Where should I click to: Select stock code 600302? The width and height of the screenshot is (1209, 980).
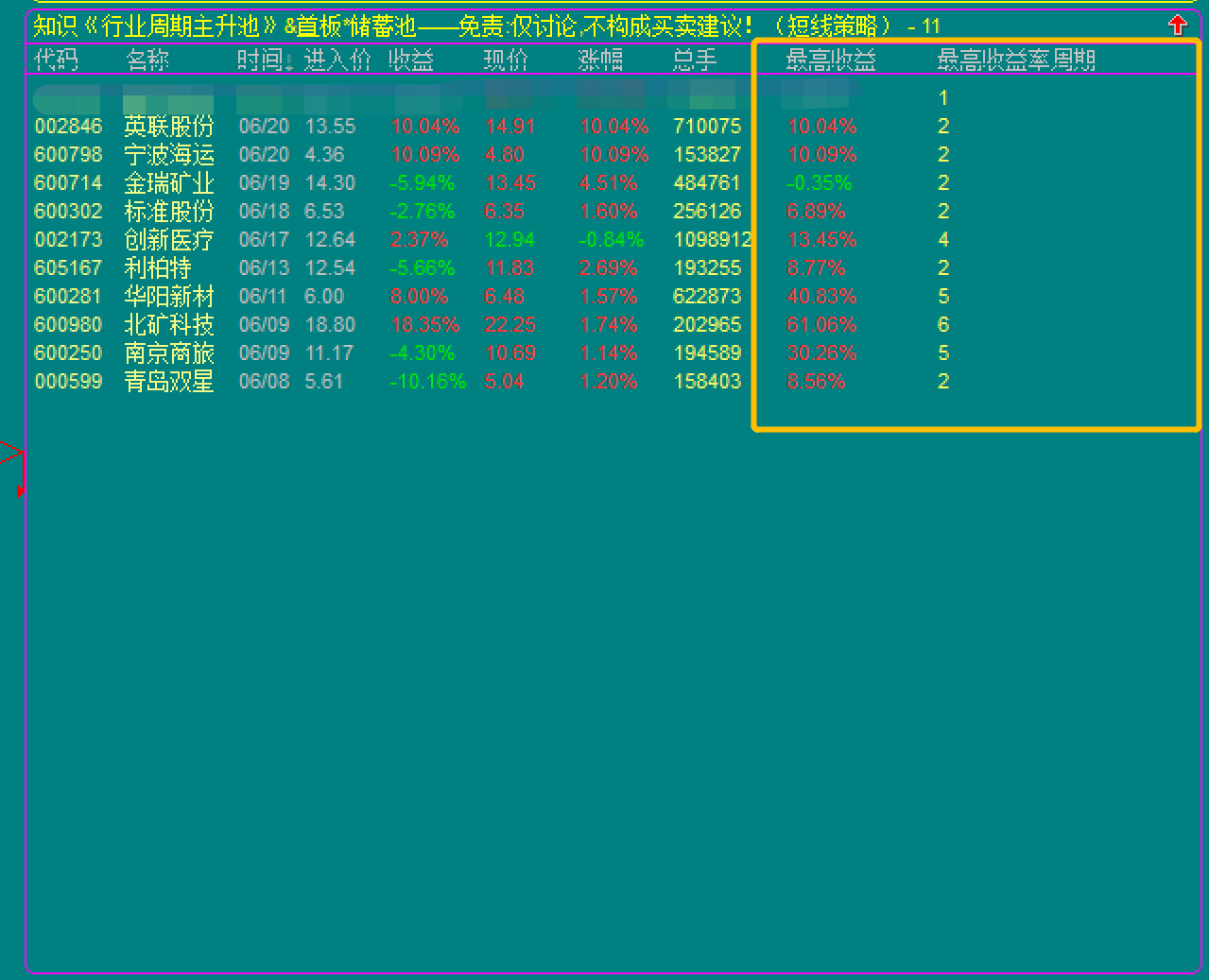[68, 212]
